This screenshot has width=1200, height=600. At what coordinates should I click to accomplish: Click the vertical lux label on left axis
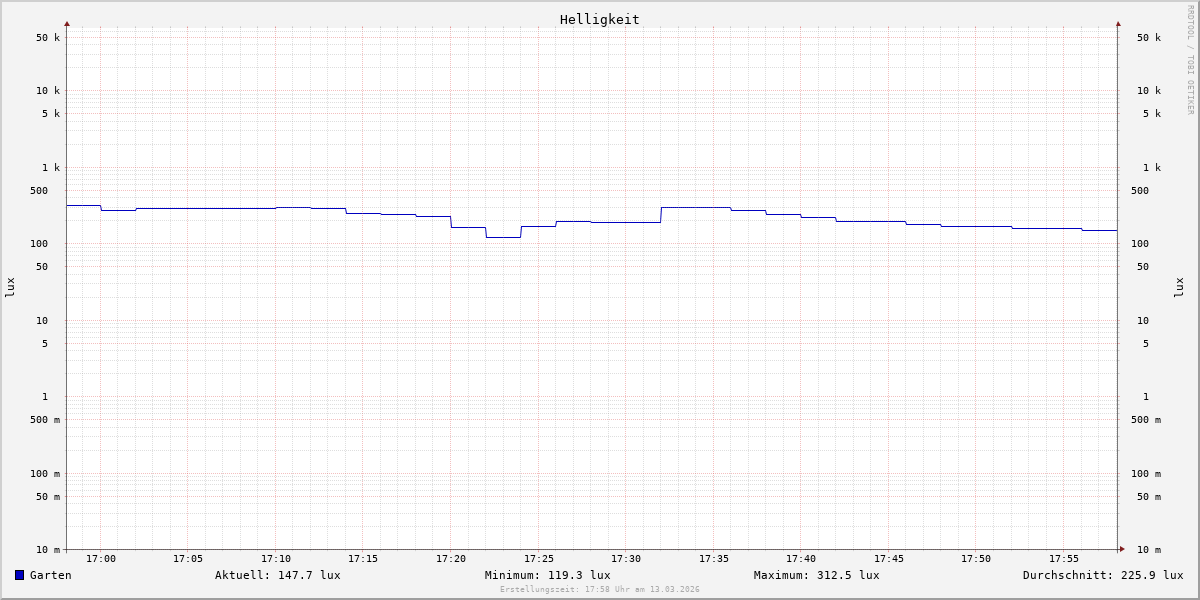pos(10,287)
